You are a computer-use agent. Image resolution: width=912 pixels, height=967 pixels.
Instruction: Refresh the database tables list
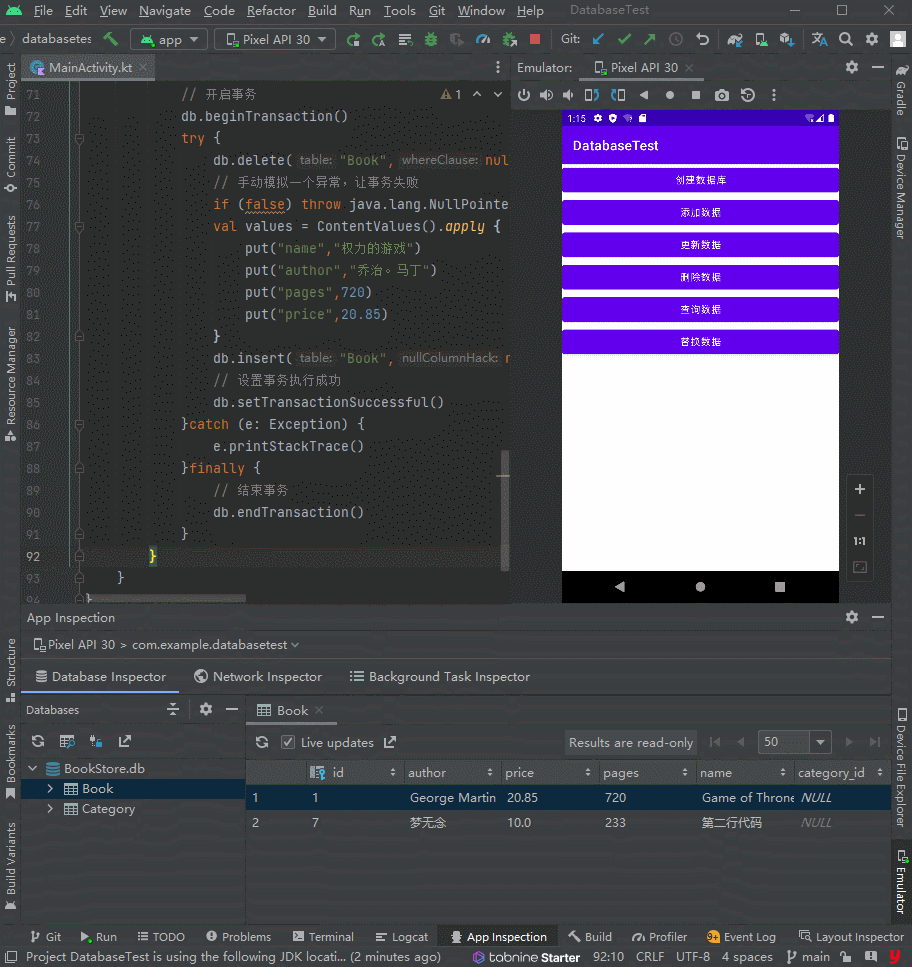(x=37, y=741)
